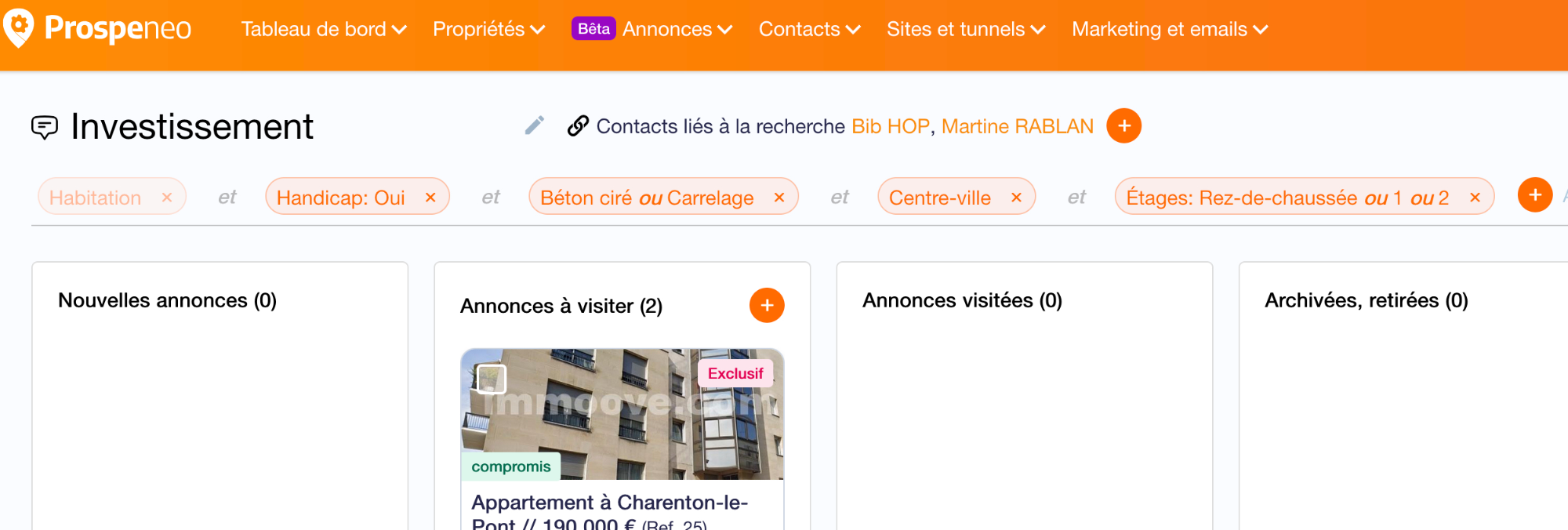Click the Investissement search title
Image resolution: width=1568 pixels, height=530 pixels.
[192, 127]
